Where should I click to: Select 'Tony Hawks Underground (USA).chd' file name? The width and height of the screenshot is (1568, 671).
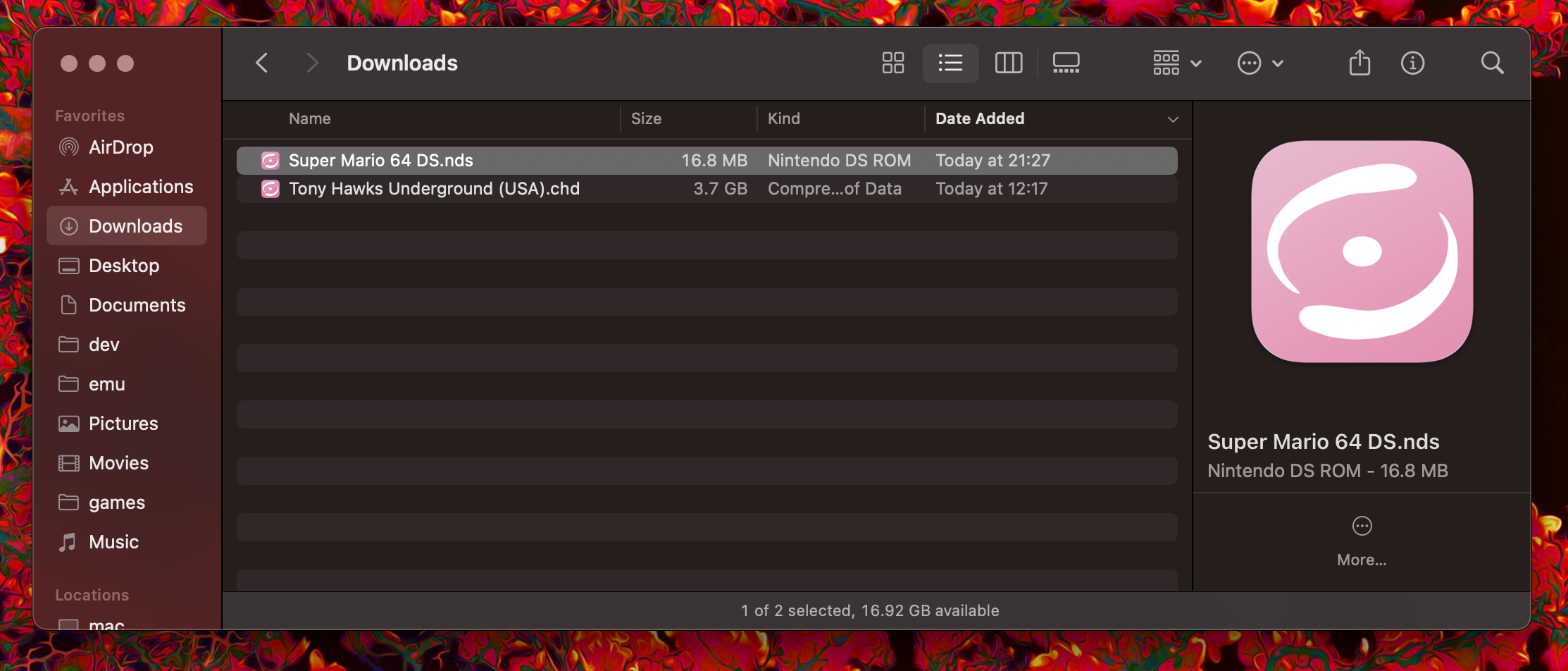[434, 189]
